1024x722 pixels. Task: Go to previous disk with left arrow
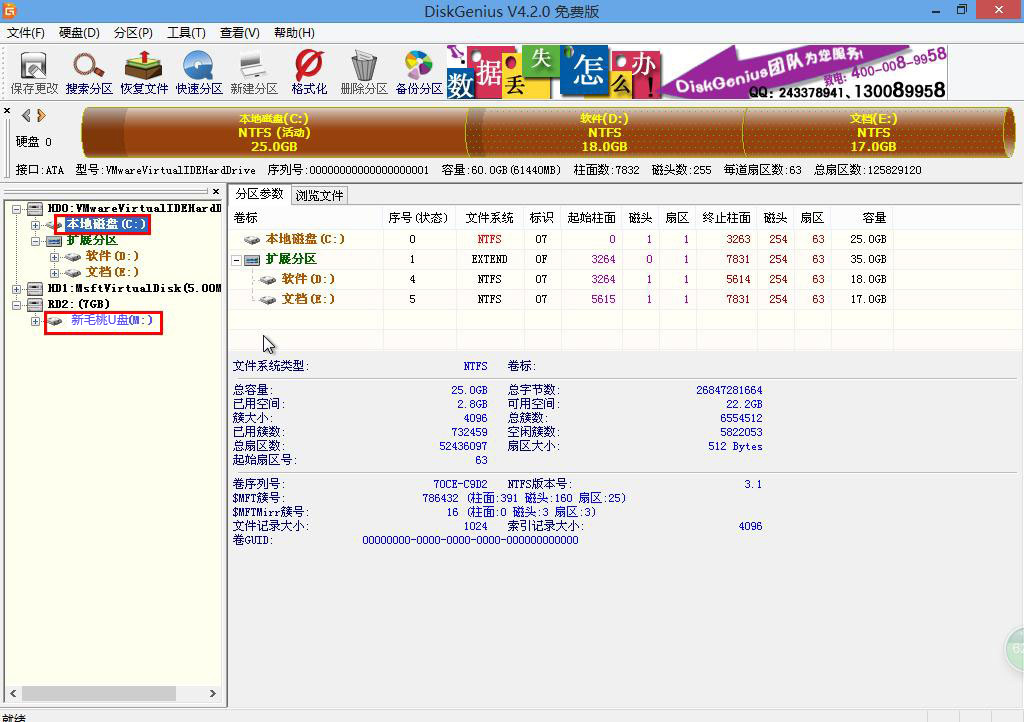(25, 116)
